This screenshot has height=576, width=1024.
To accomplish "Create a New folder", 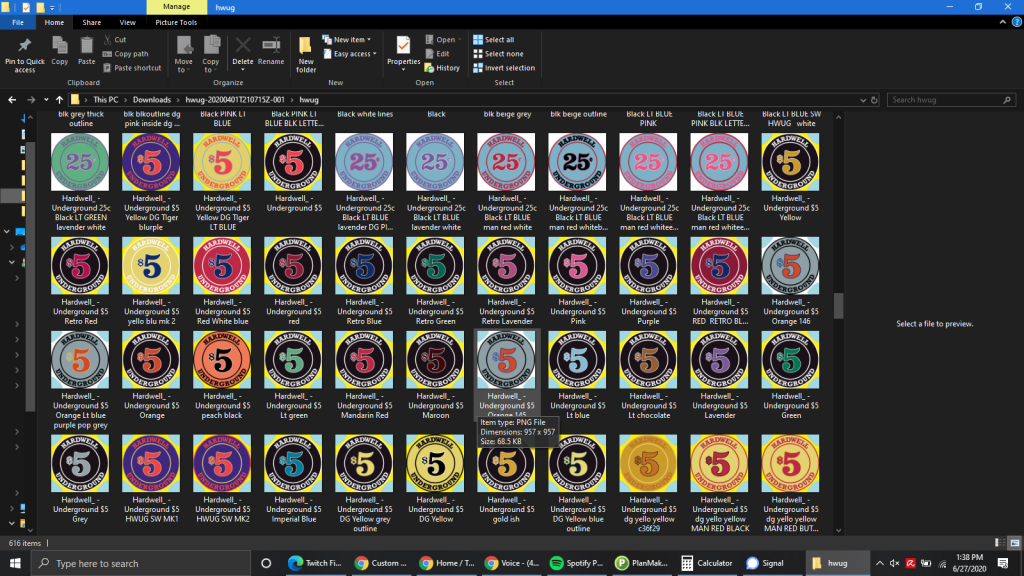I will pos(306,55).
